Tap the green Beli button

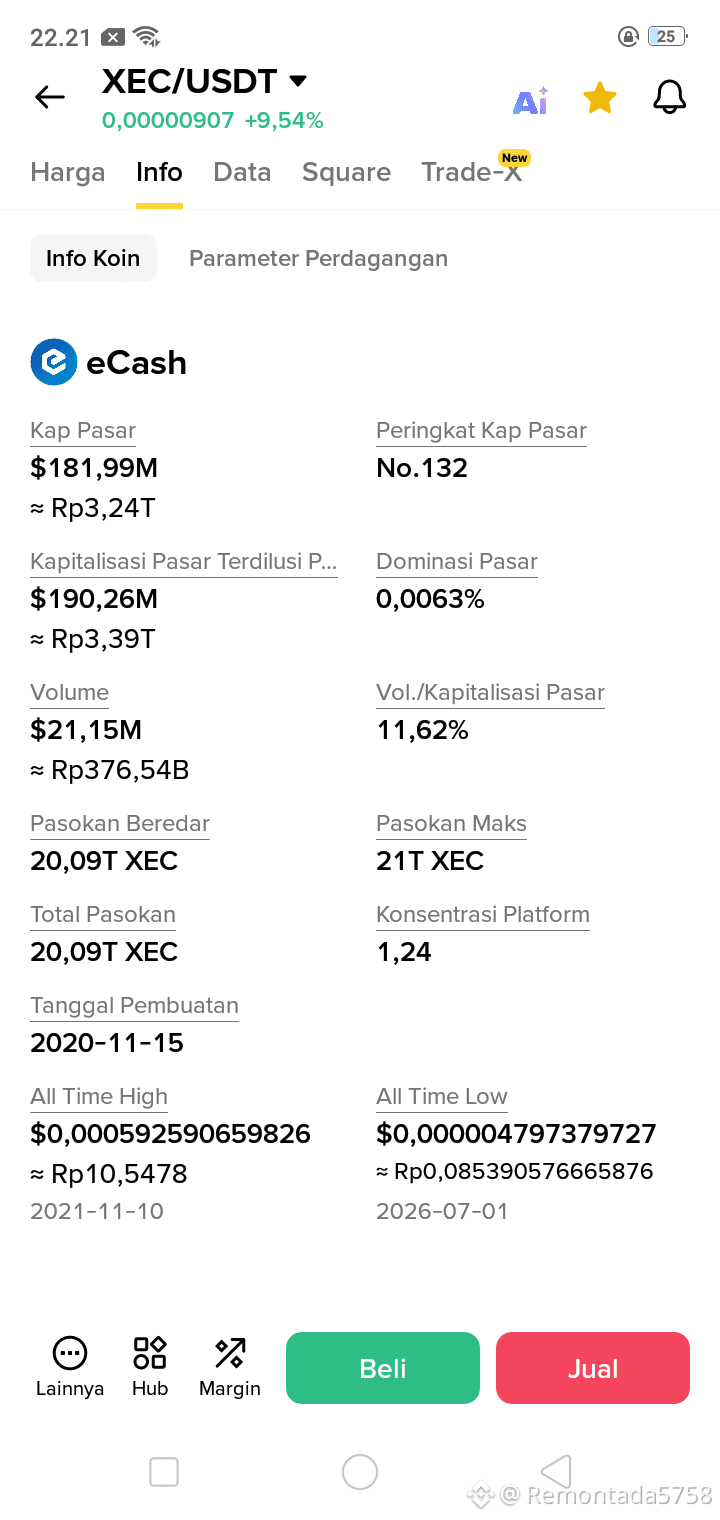383,1368
